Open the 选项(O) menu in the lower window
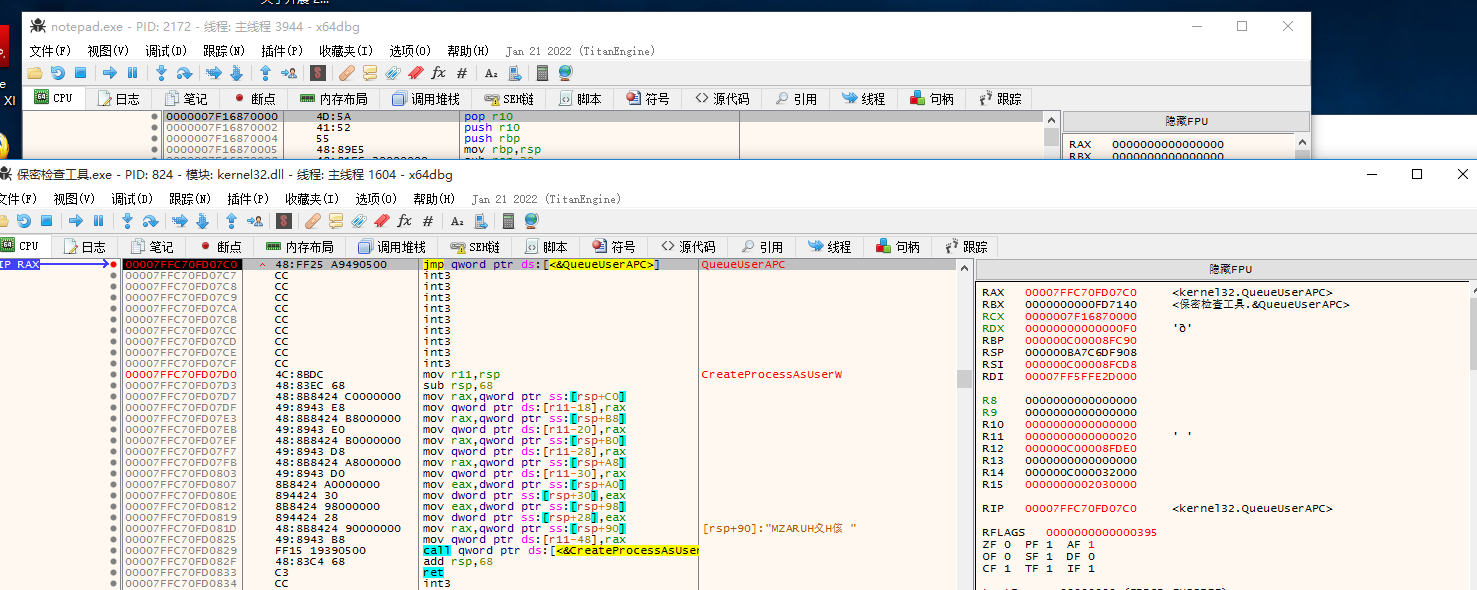This screenshot has width=1477, height=590. (x=376, y=199)
